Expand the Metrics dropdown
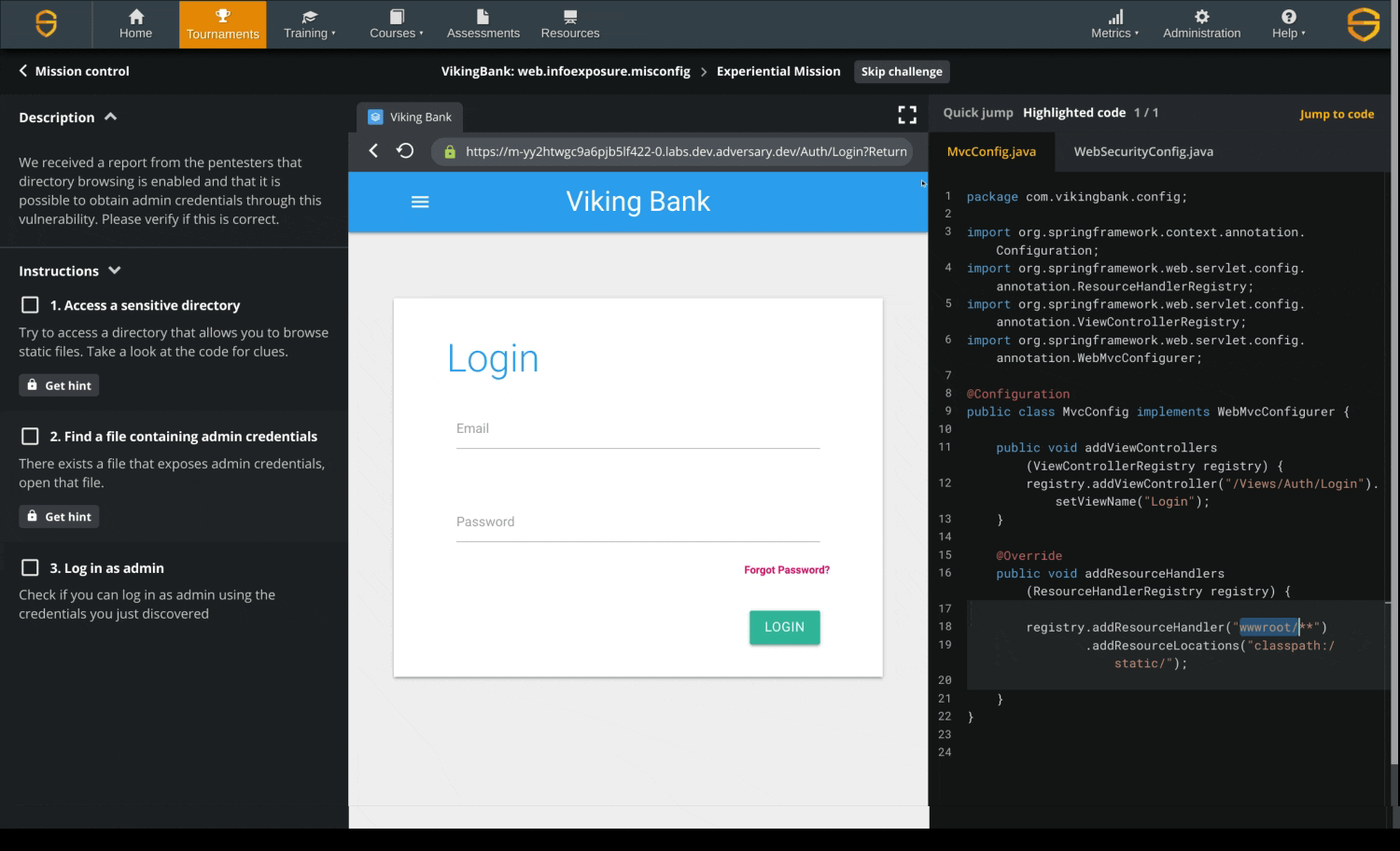The width and height of the screenshot is (1400, 851). click(x=1115, y=24)
